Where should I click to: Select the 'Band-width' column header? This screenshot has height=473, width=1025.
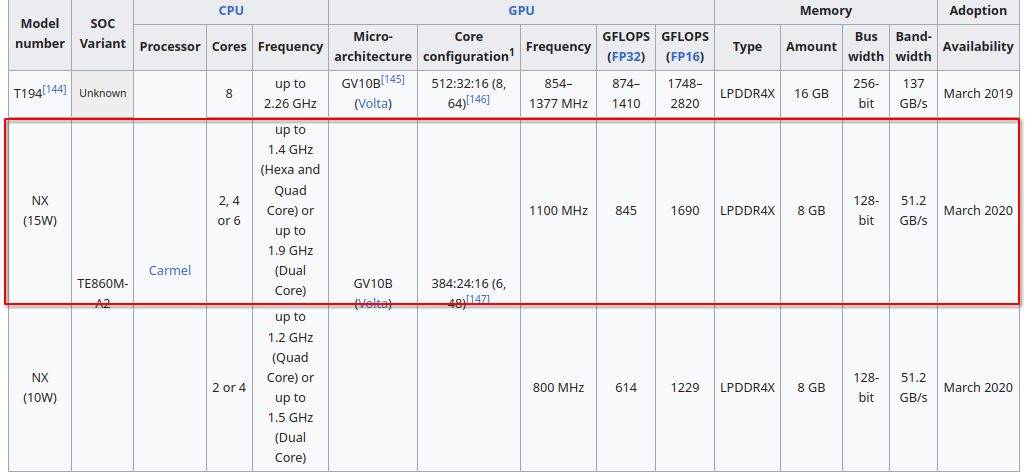[x=913, y=46]
